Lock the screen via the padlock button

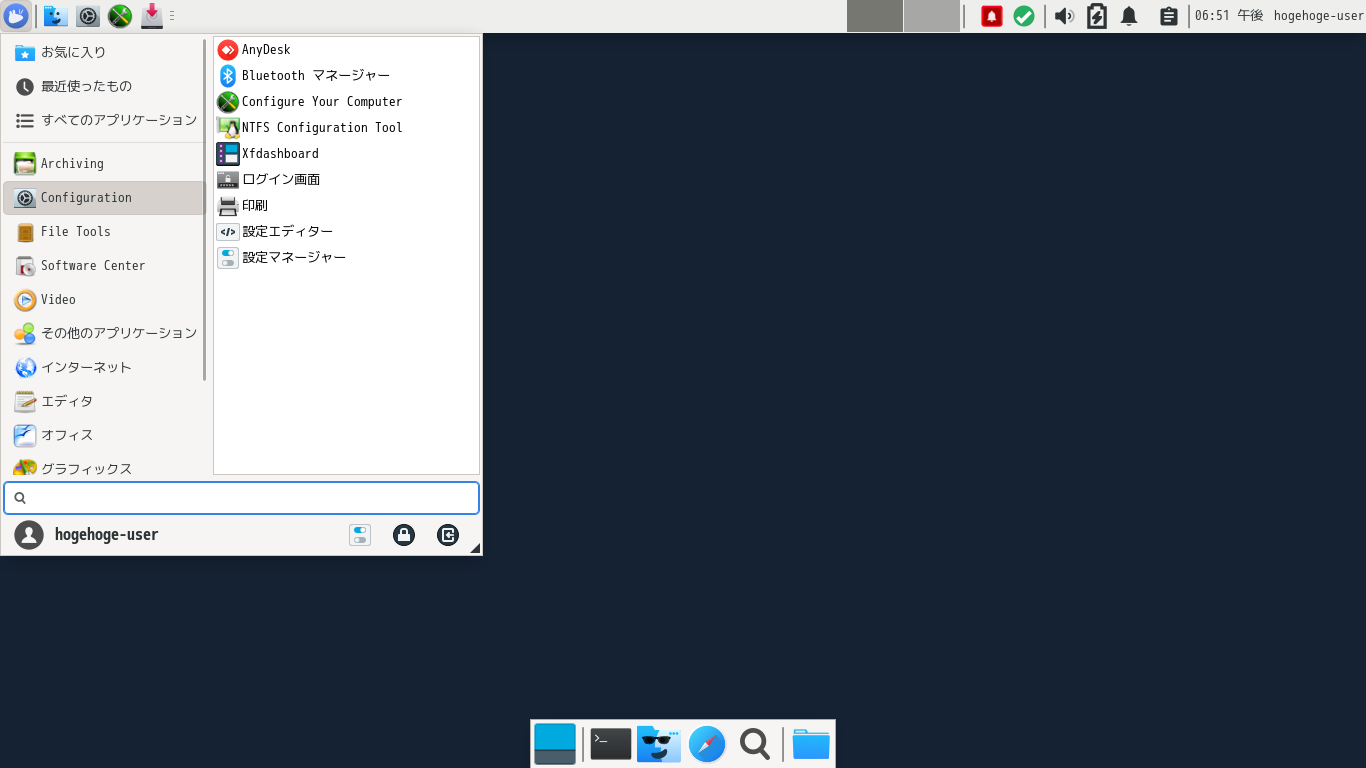click(x=404, y=535)
